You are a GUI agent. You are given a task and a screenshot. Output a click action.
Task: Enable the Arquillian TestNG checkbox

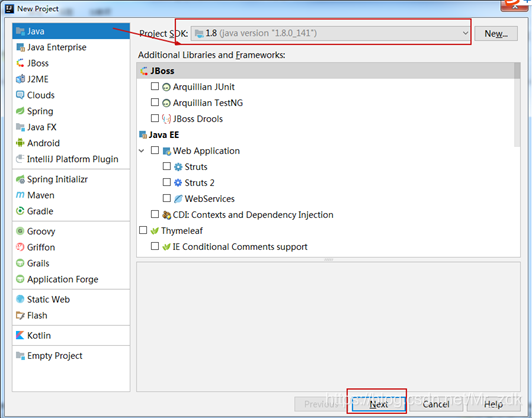coord(155,102)
